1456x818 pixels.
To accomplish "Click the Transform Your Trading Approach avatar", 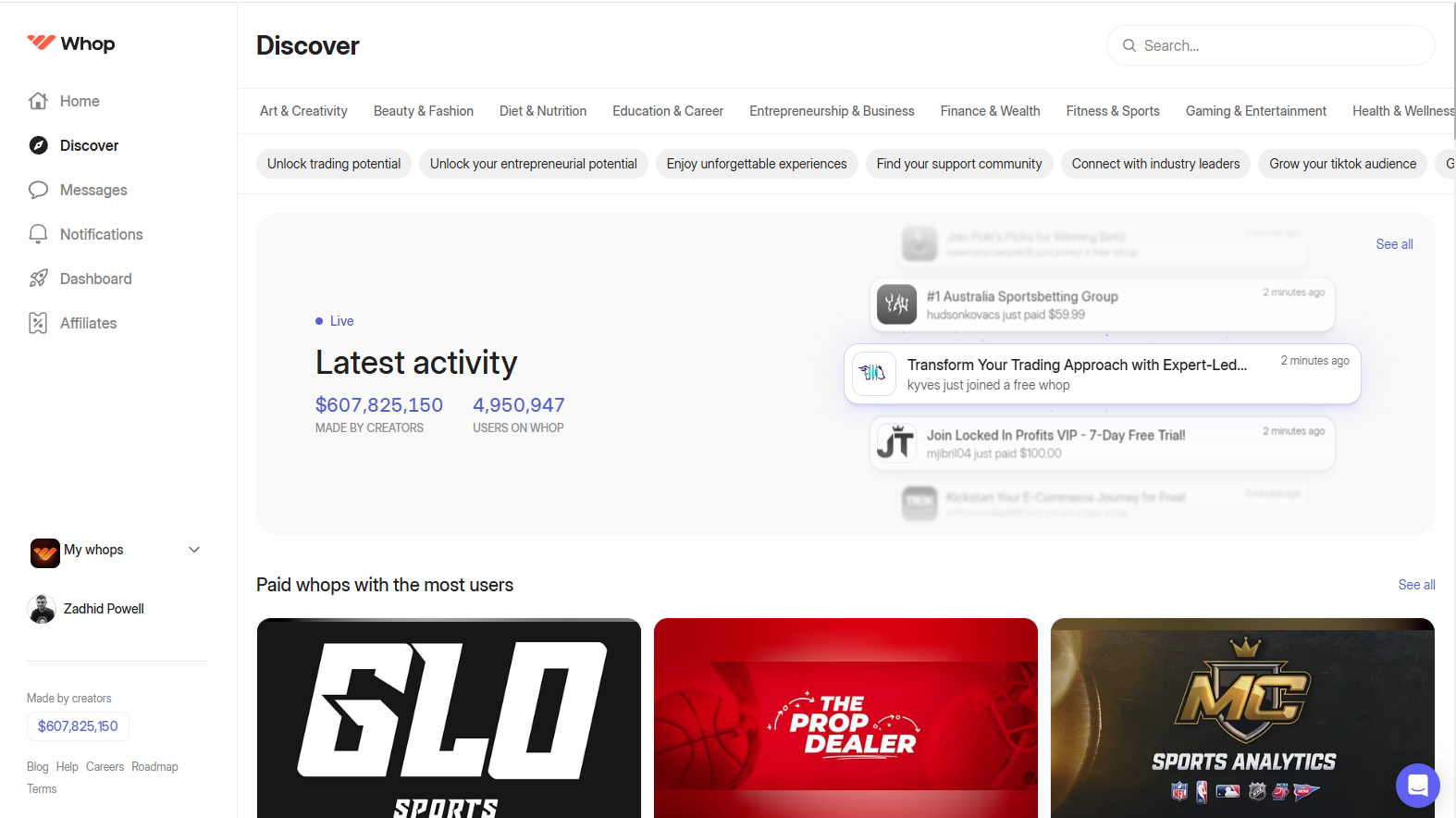I will click(x=874, y=374).
